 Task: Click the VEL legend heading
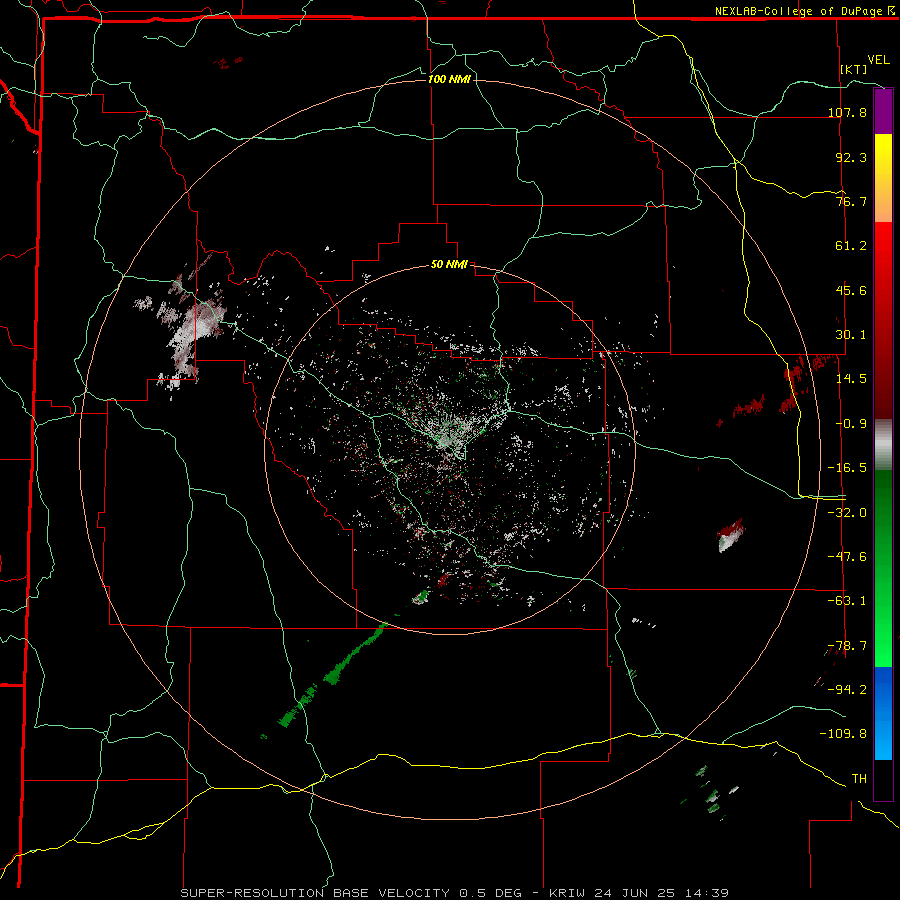click(878, 60)
